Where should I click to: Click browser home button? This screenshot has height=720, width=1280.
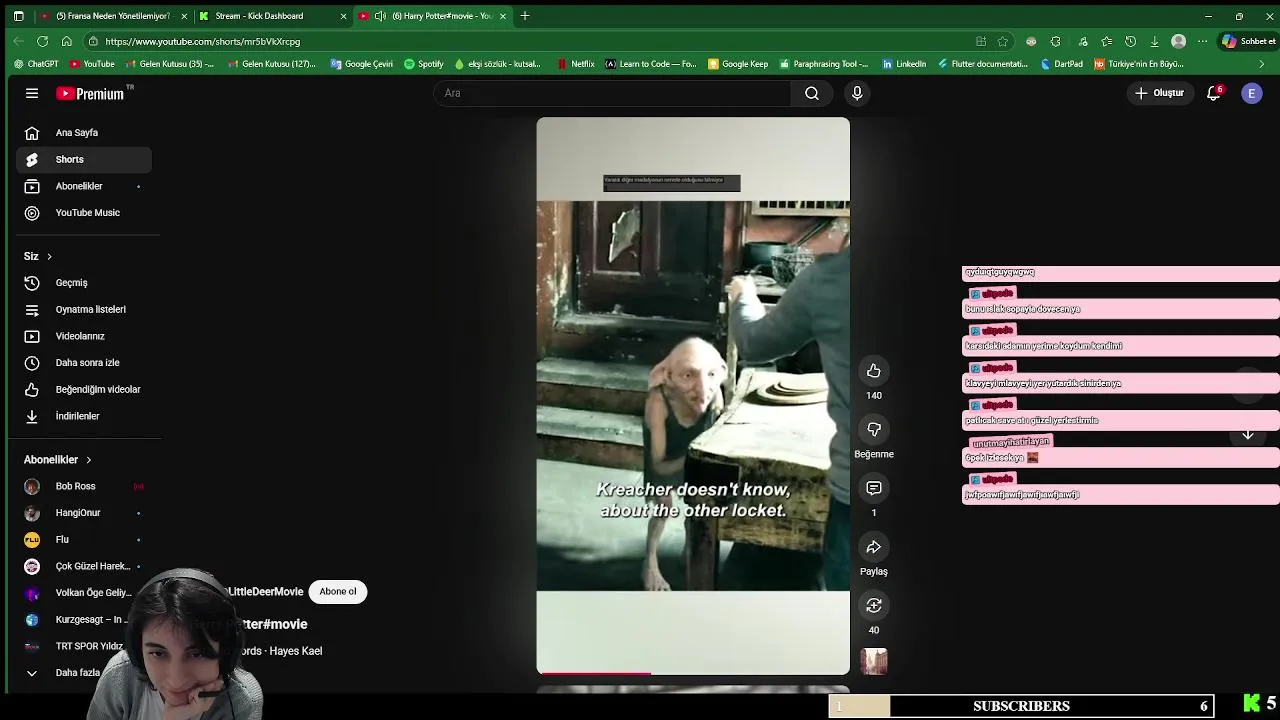click(x=66, y=41)
